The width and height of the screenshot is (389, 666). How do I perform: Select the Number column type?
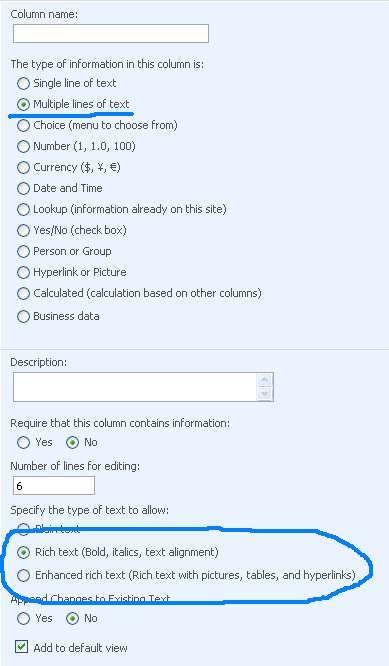point(23,146)
